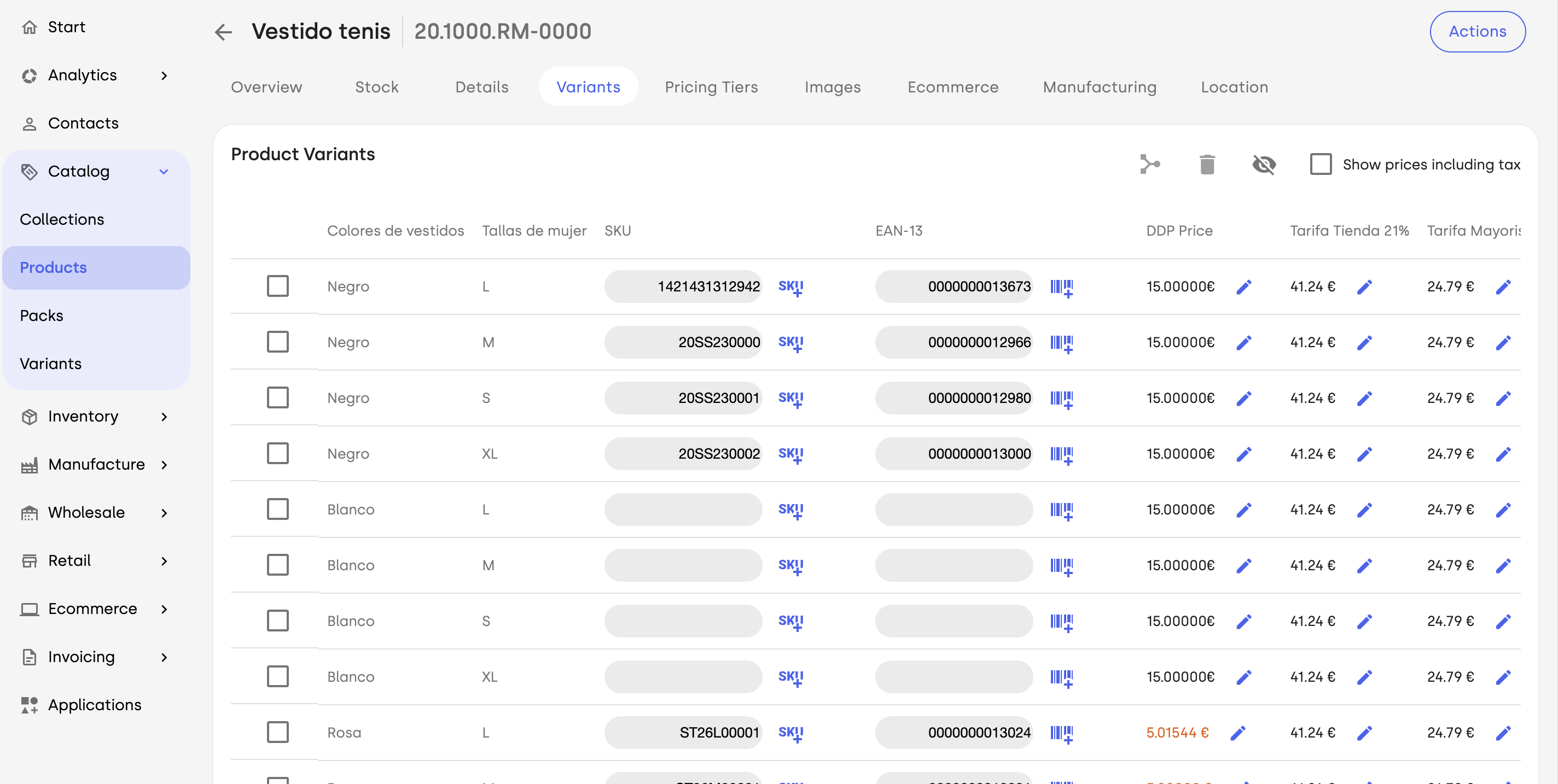Edit Tarifa Tienda price for Negro M
The width and height of the screenshot is (1558, 784).
click(1364, 343)
